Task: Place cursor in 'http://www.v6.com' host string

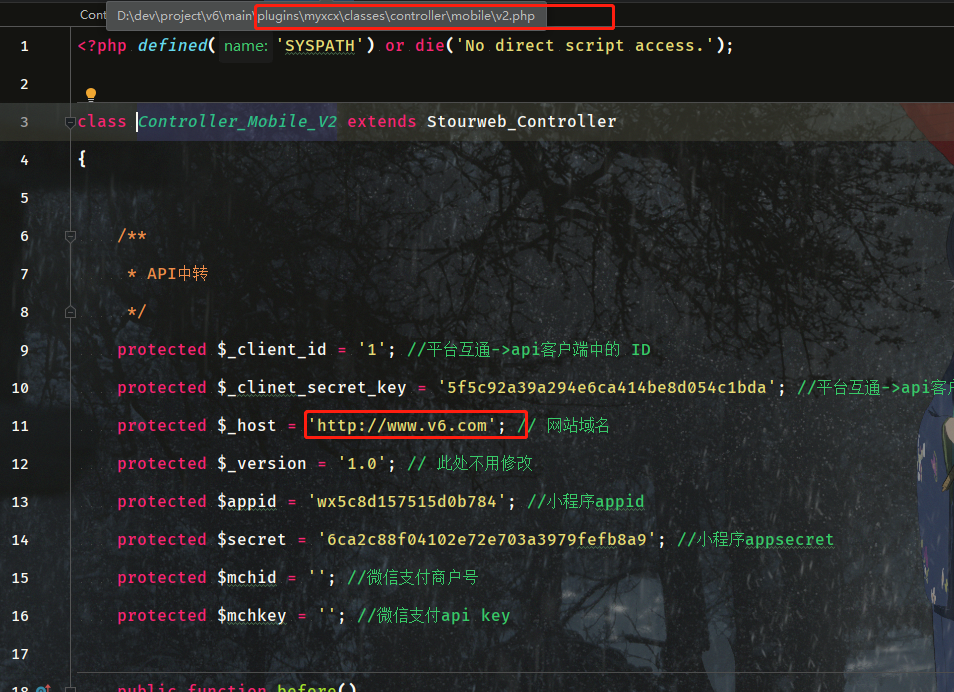Action: [401, 426]
